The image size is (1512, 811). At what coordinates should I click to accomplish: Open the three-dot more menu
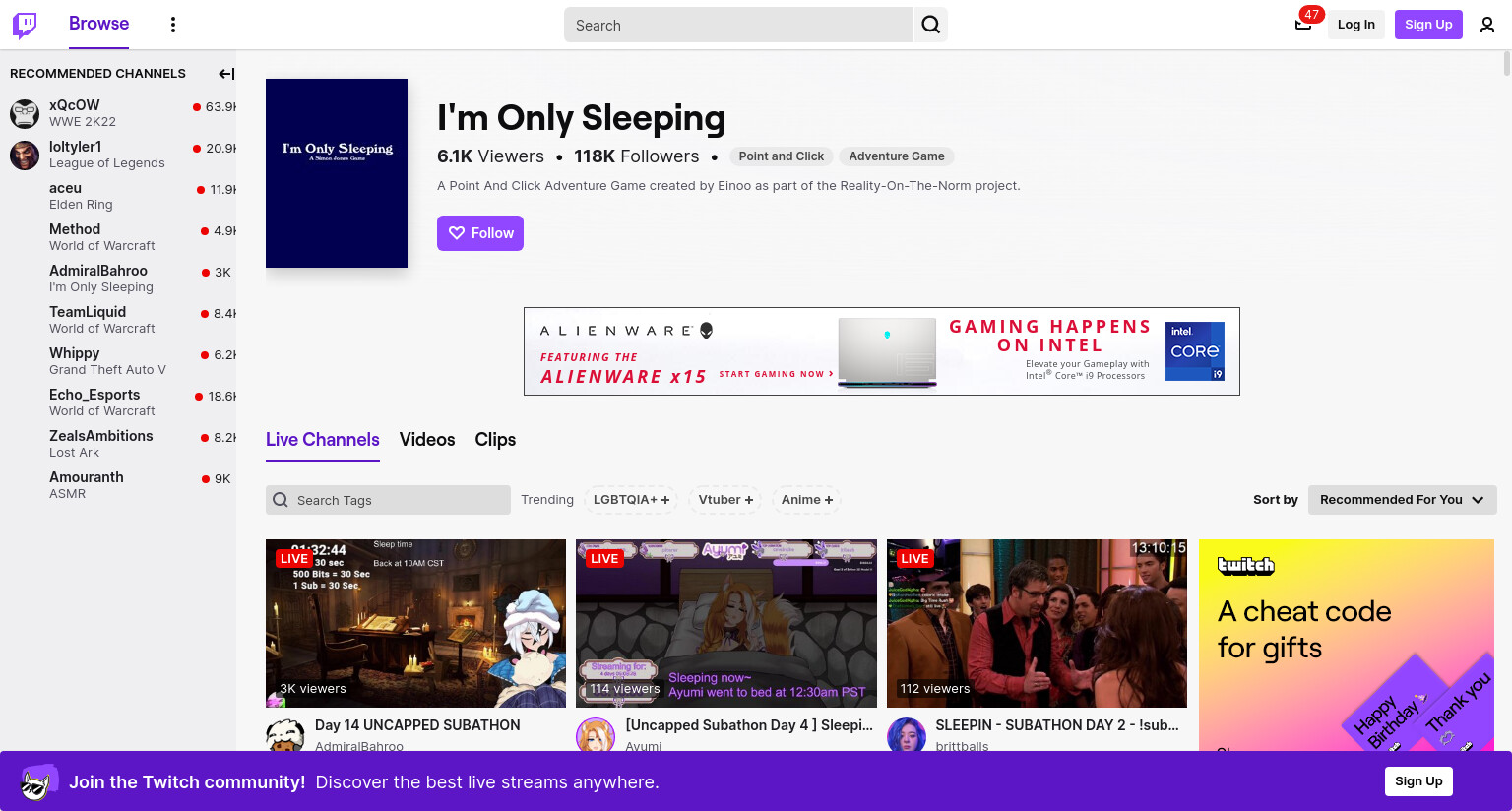point(173,25)
